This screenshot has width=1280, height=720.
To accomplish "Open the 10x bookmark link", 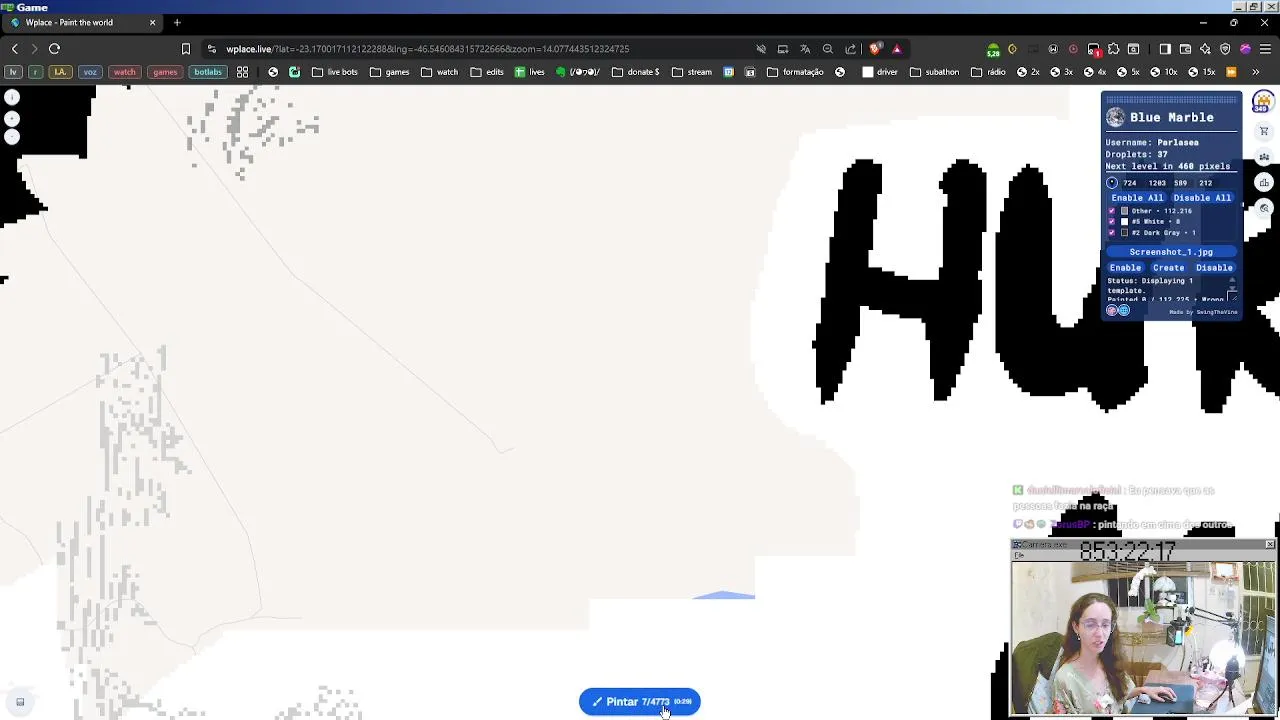I will click(1163, 72).
